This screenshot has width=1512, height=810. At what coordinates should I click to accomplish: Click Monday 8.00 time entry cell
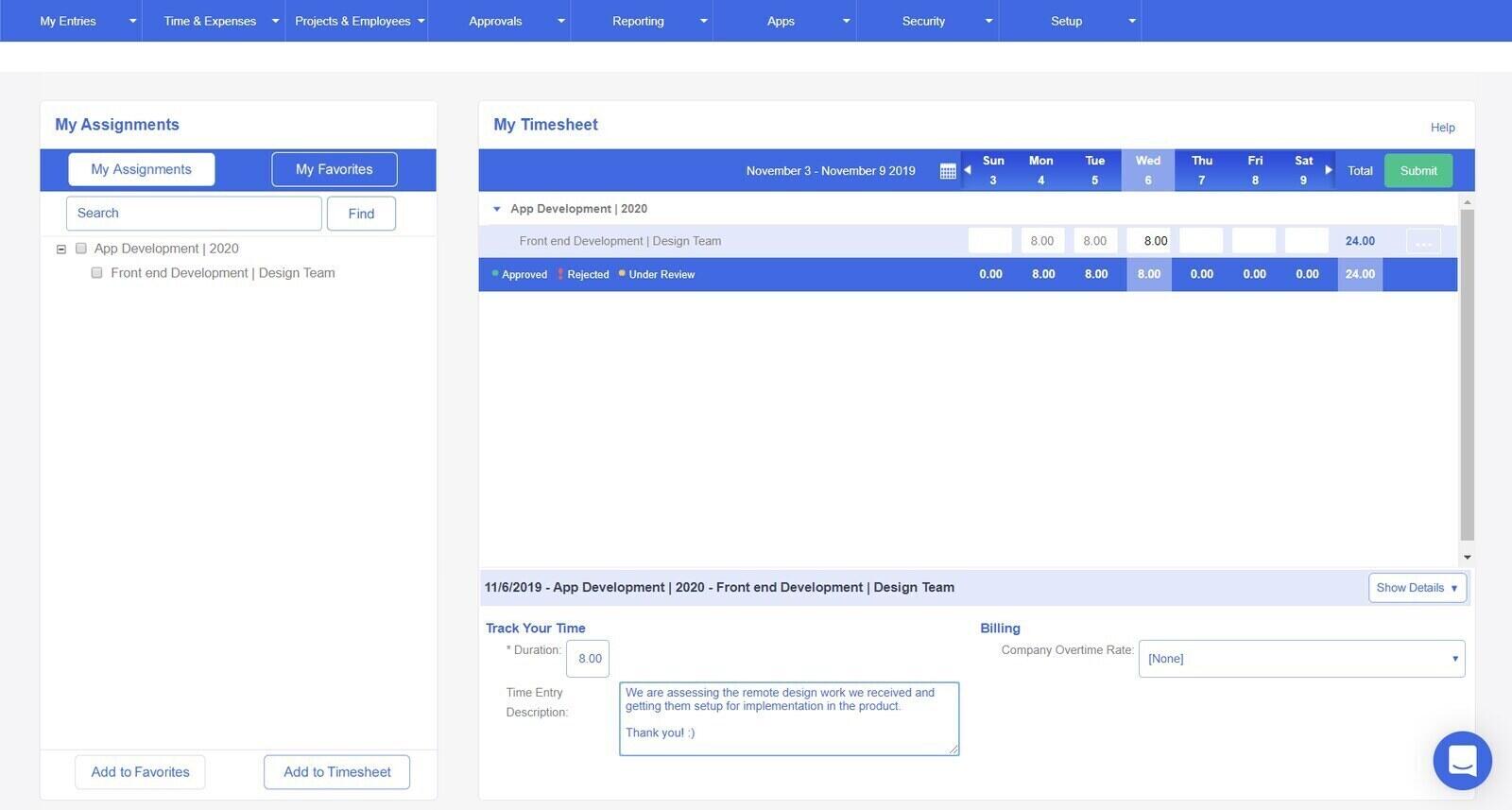click(x=1042, y=241)
